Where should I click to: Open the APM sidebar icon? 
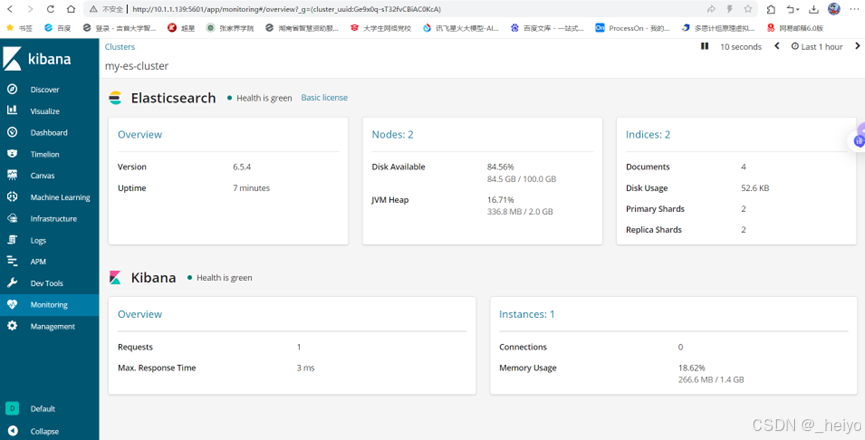tap(12, 261)
